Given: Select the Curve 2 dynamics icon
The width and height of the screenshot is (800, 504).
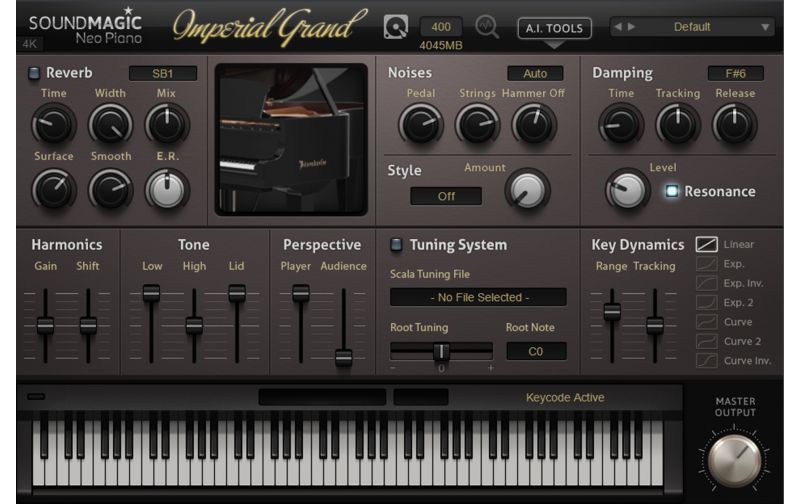Looking at the screenshot, I should pos(707,341).
